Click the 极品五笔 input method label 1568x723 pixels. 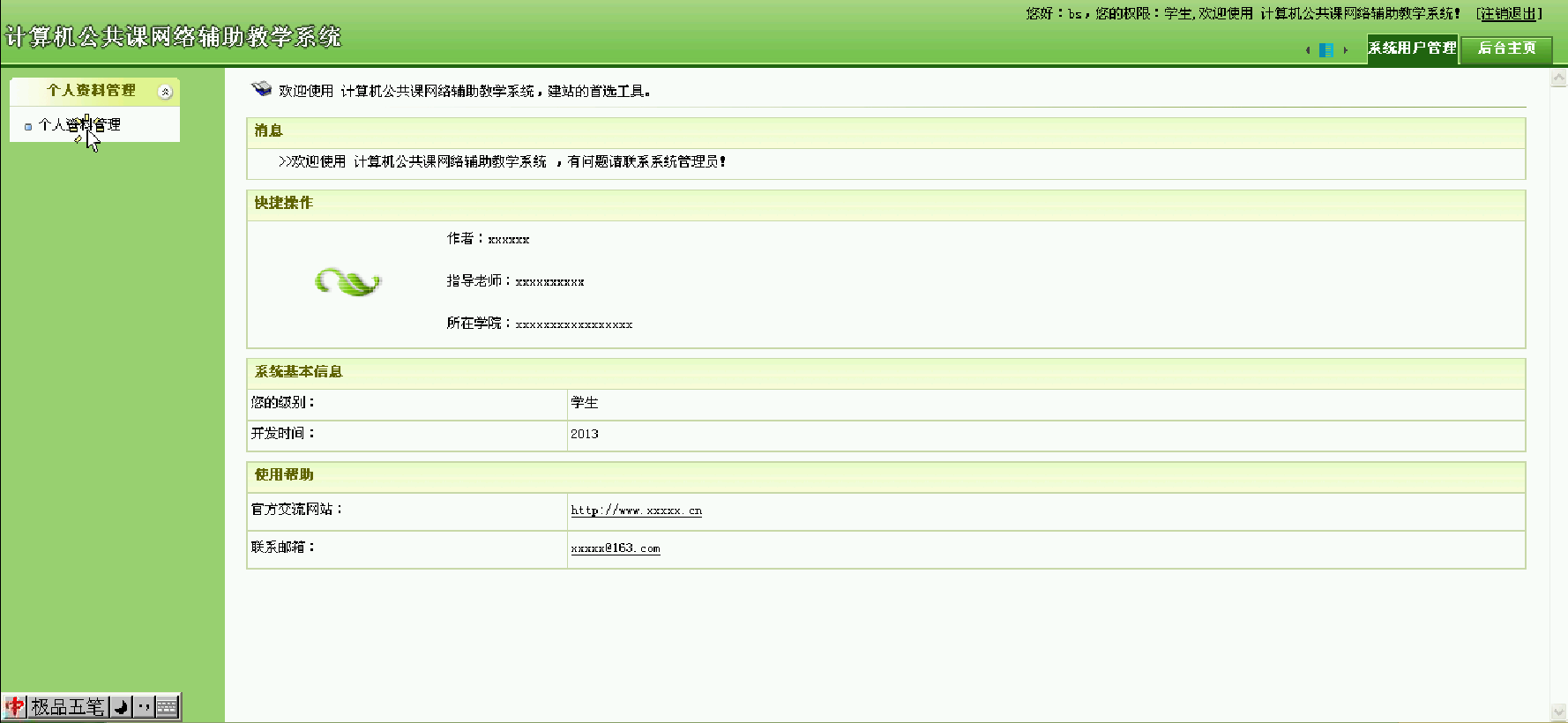[x=68, y=707]
